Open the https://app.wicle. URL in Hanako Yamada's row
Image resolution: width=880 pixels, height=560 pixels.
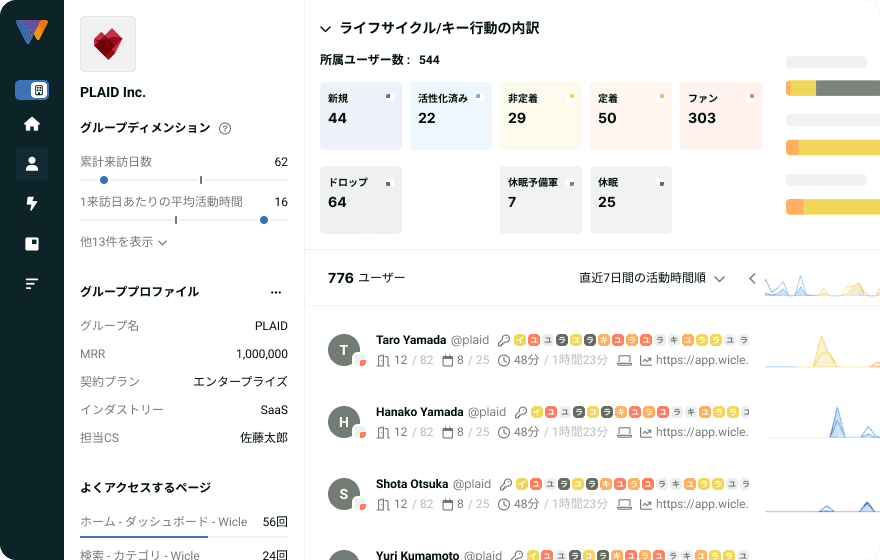(x=702, y=432)
